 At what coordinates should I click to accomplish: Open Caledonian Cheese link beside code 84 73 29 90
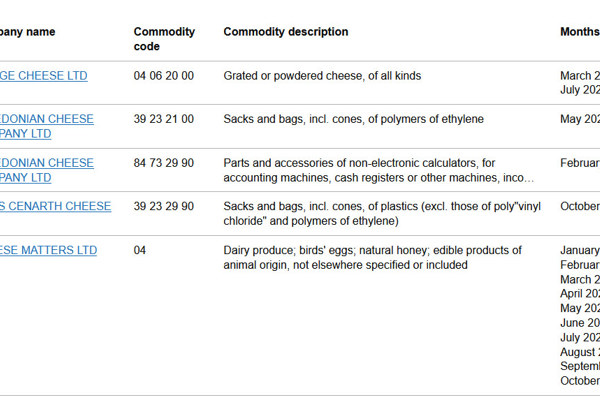(x=47, y=170)
